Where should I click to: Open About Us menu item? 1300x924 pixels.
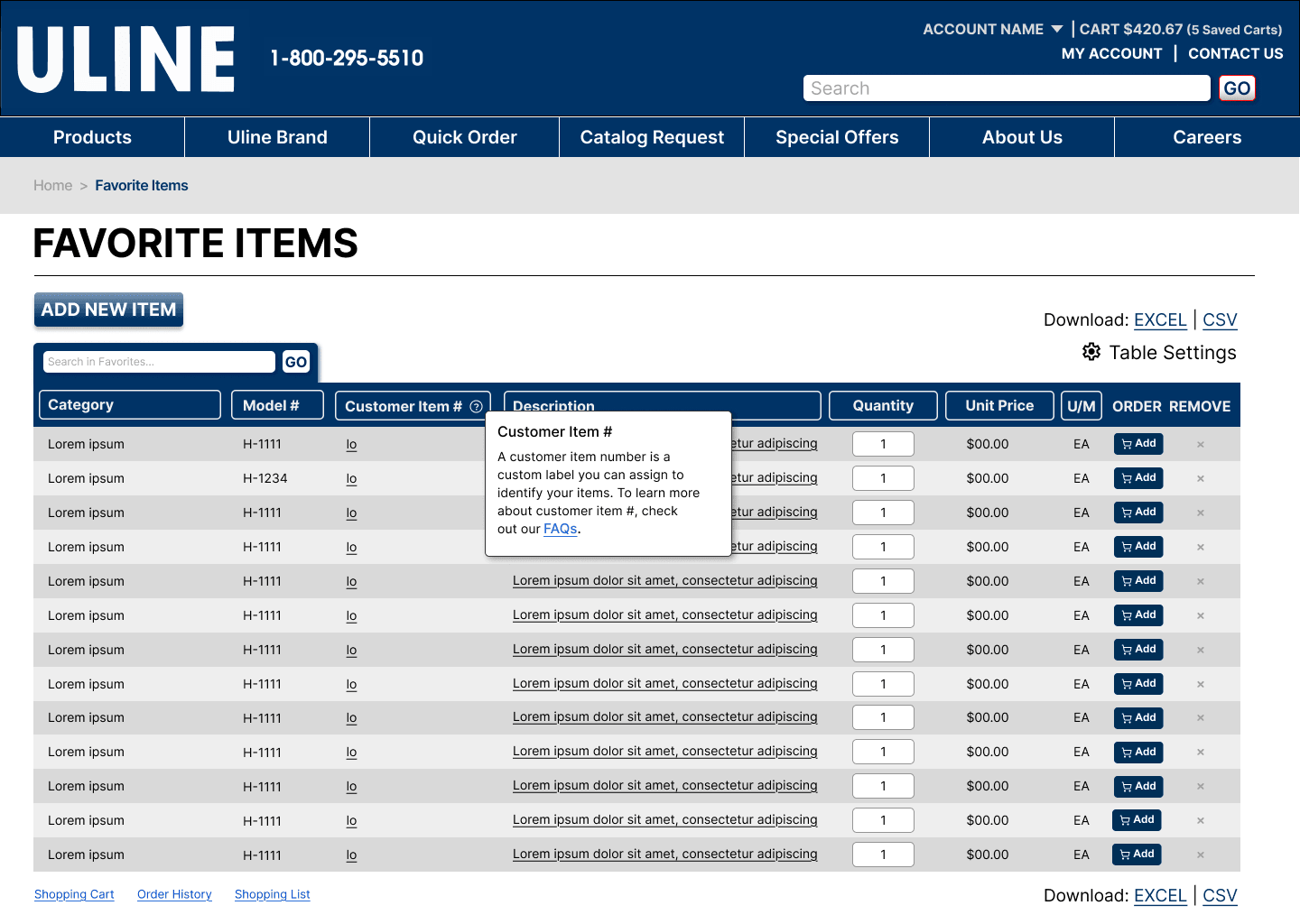tap(1022, 137)
